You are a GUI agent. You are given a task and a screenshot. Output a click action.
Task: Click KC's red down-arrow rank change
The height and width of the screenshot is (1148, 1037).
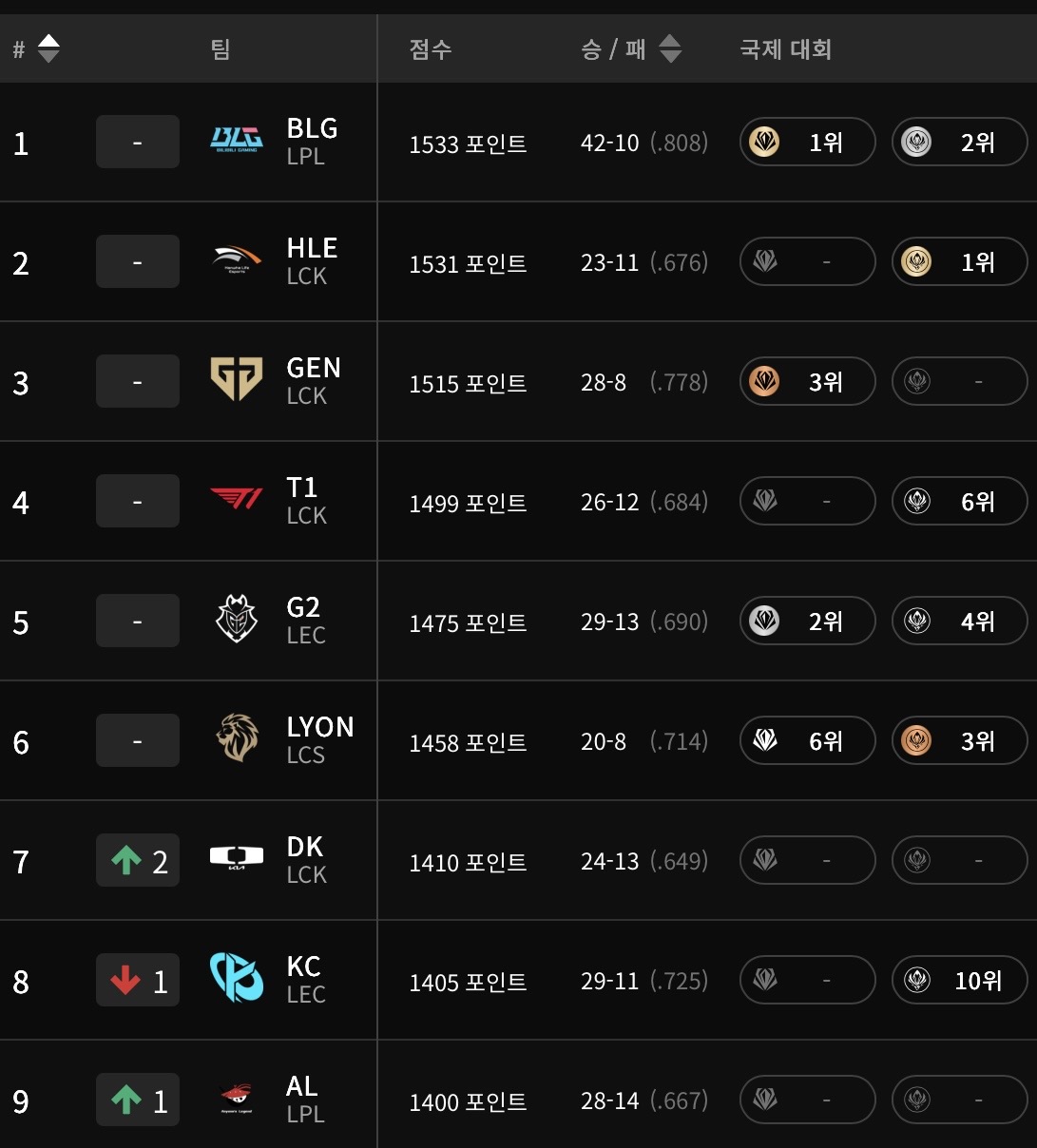point(138,980)
